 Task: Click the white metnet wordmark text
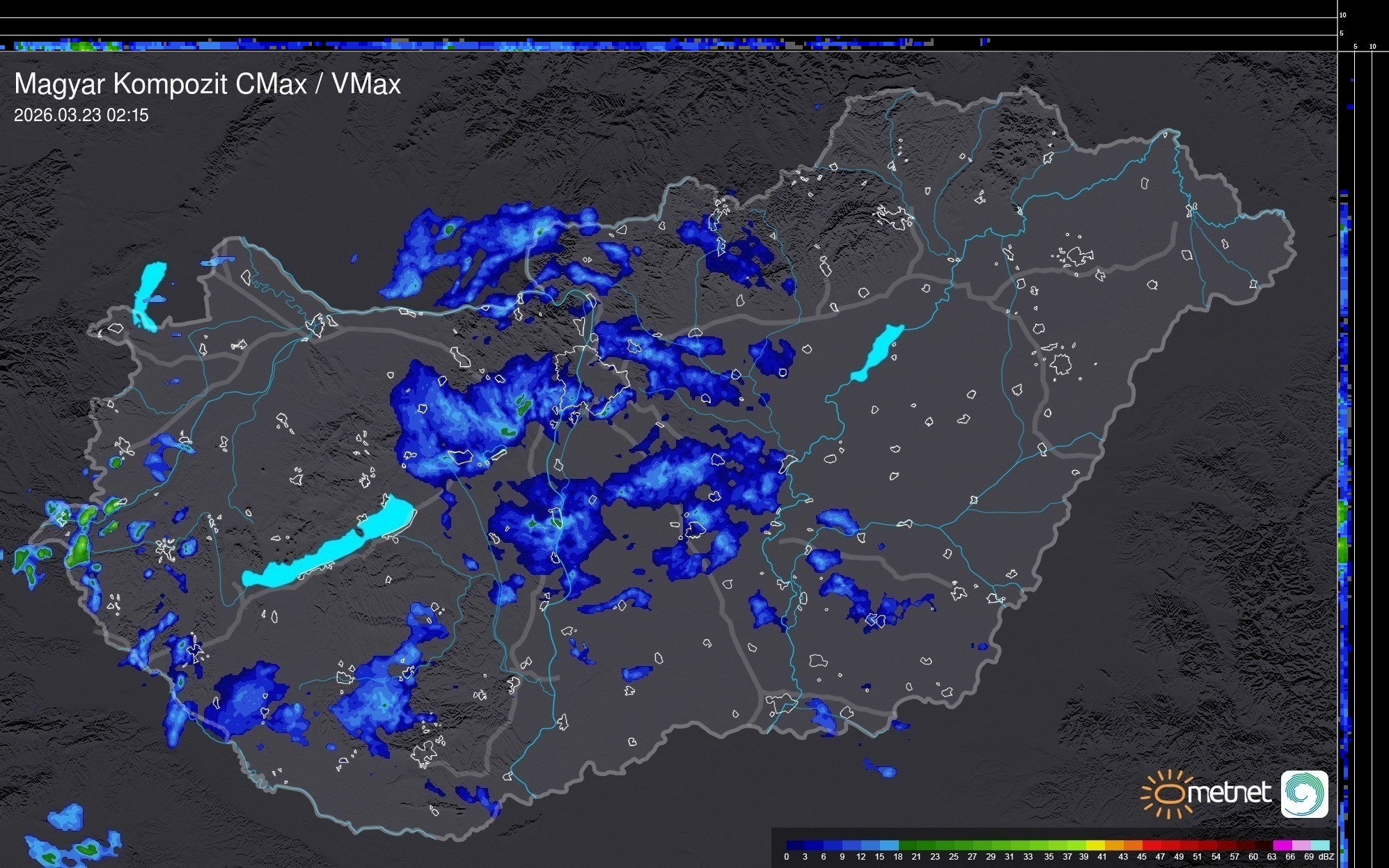click(1229, 793)
